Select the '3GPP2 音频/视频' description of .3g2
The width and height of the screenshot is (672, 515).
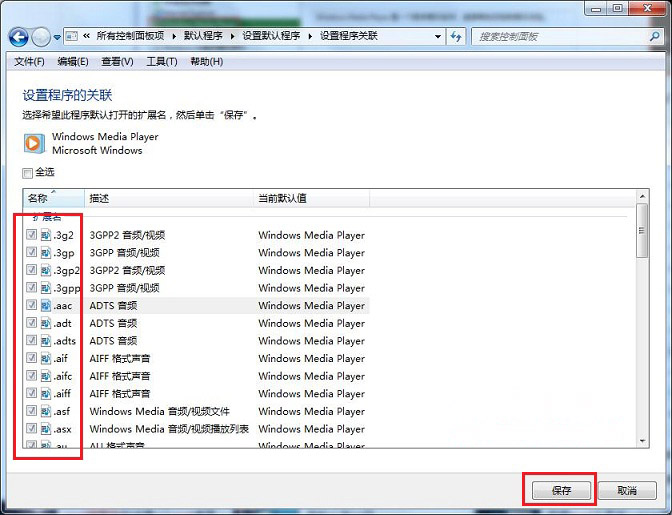[127, 235]
